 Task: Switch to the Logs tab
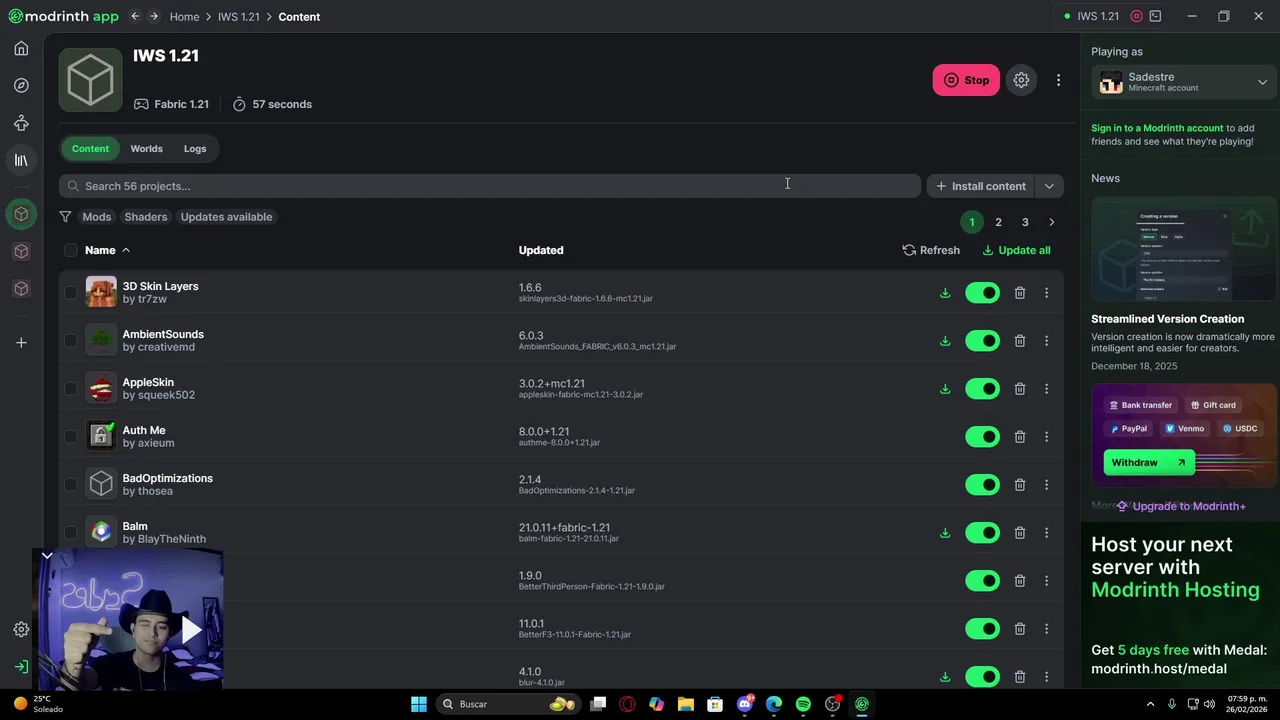[x=195, y=149]
